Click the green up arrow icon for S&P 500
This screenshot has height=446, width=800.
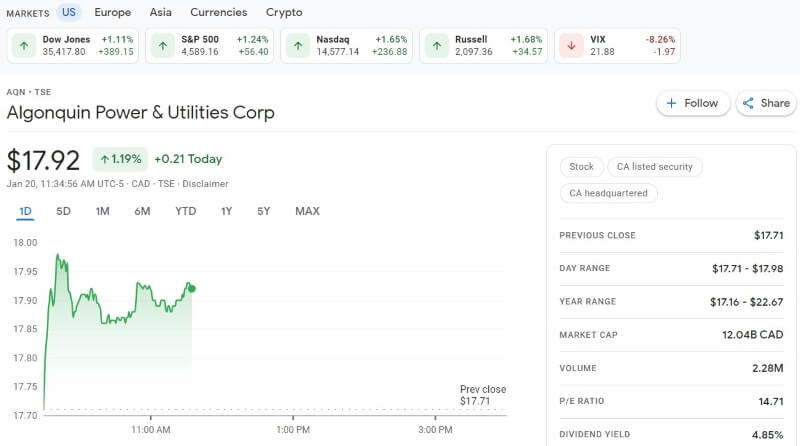[x=163, y=46]
